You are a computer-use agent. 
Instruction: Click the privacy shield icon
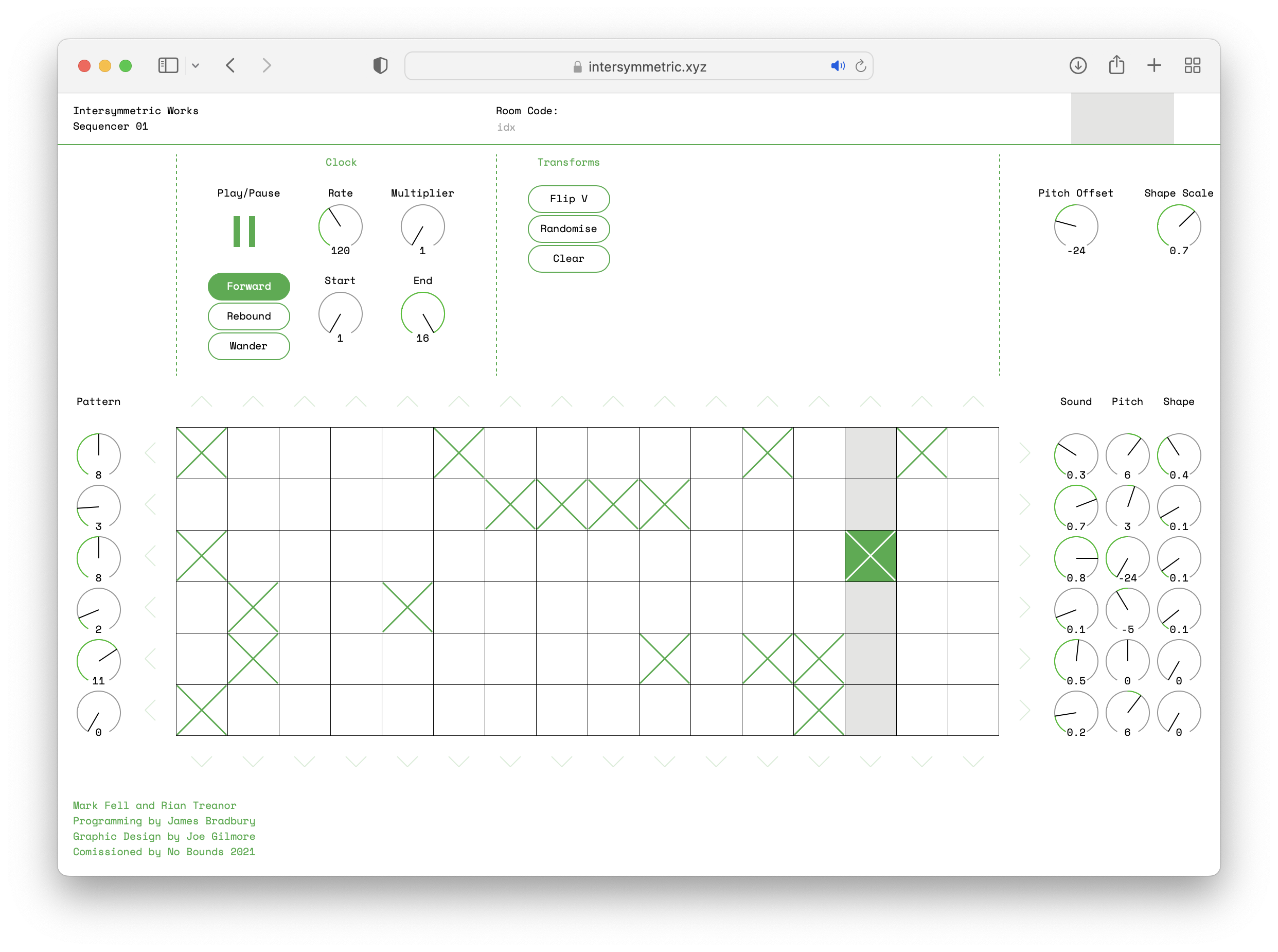point(380,66)
